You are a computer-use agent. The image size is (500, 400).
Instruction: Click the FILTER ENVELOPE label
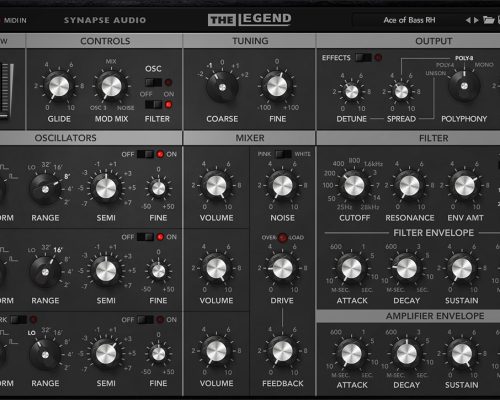click(x=434, y=233)
